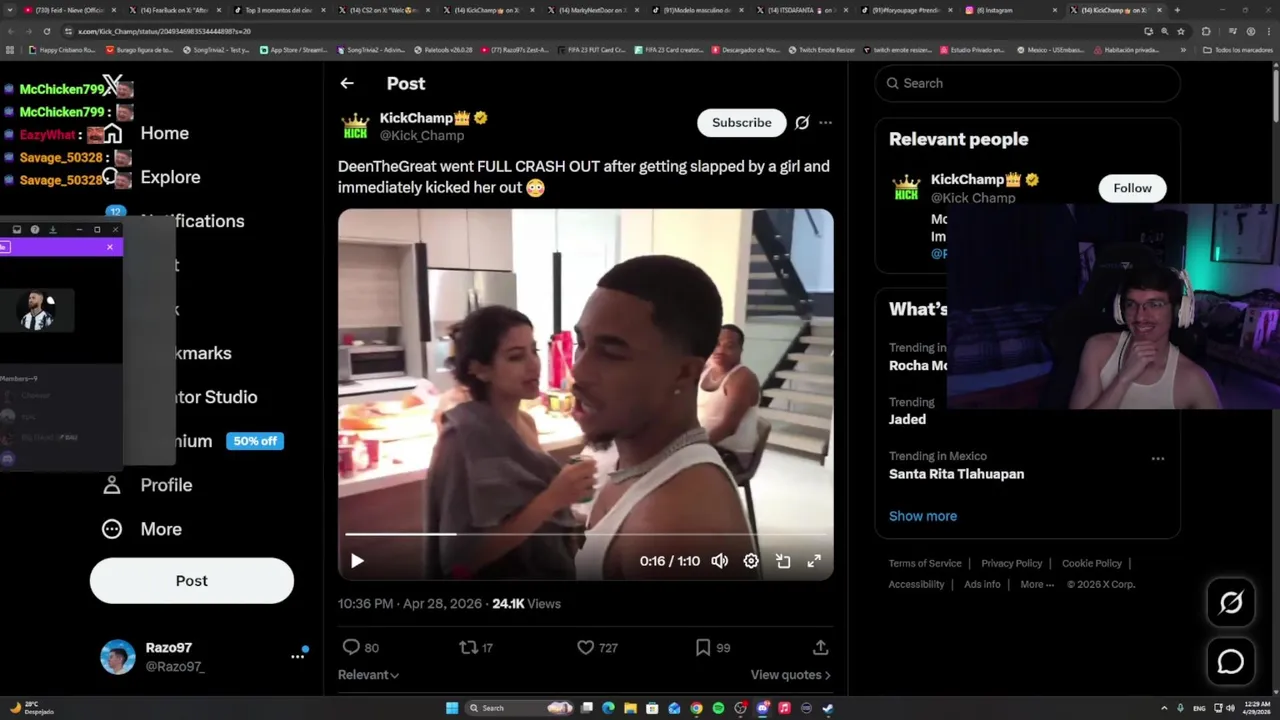Screen dimensions: 1280x720
Task: Launch Microsoft Edge from the taskbar
Action: (x=609, y=708)
